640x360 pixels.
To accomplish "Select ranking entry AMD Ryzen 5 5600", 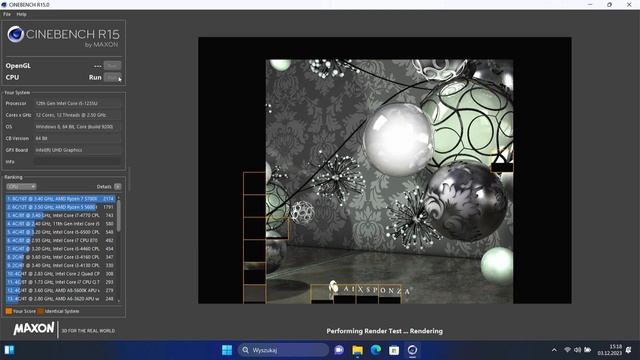I will (x=61, y=207).
